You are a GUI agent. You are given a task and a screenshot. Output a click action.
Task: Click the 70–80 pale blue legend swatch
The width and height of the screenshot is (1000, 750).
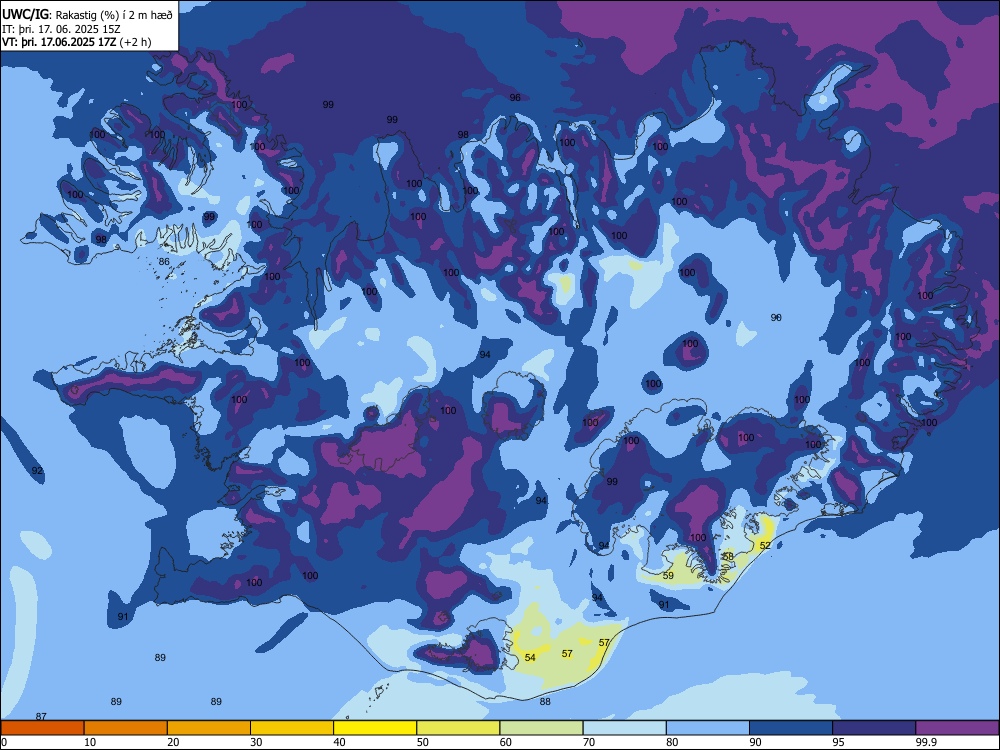[x=624, y=728]
